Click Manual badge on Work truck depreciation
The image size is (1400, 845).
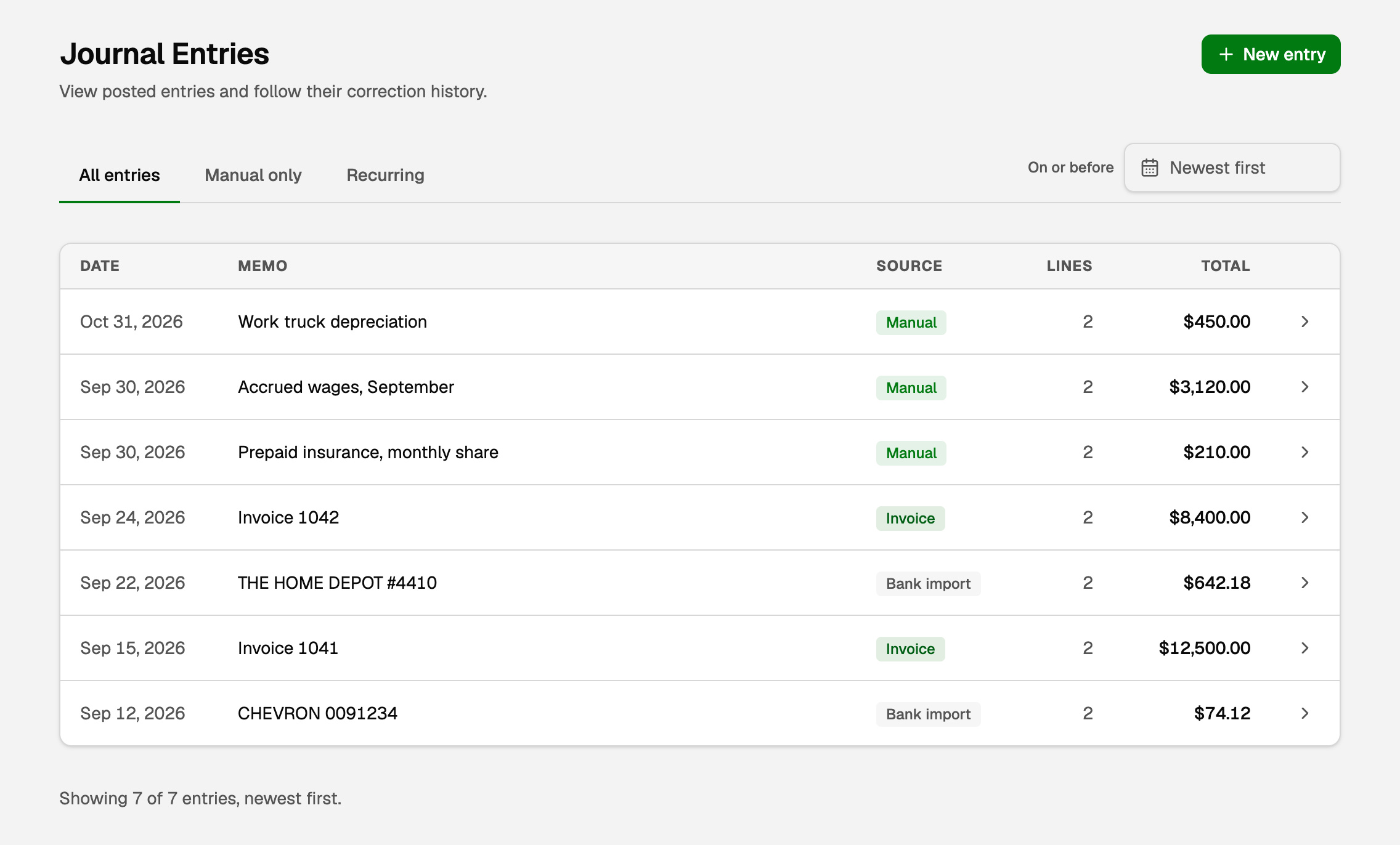pos(911,323)
